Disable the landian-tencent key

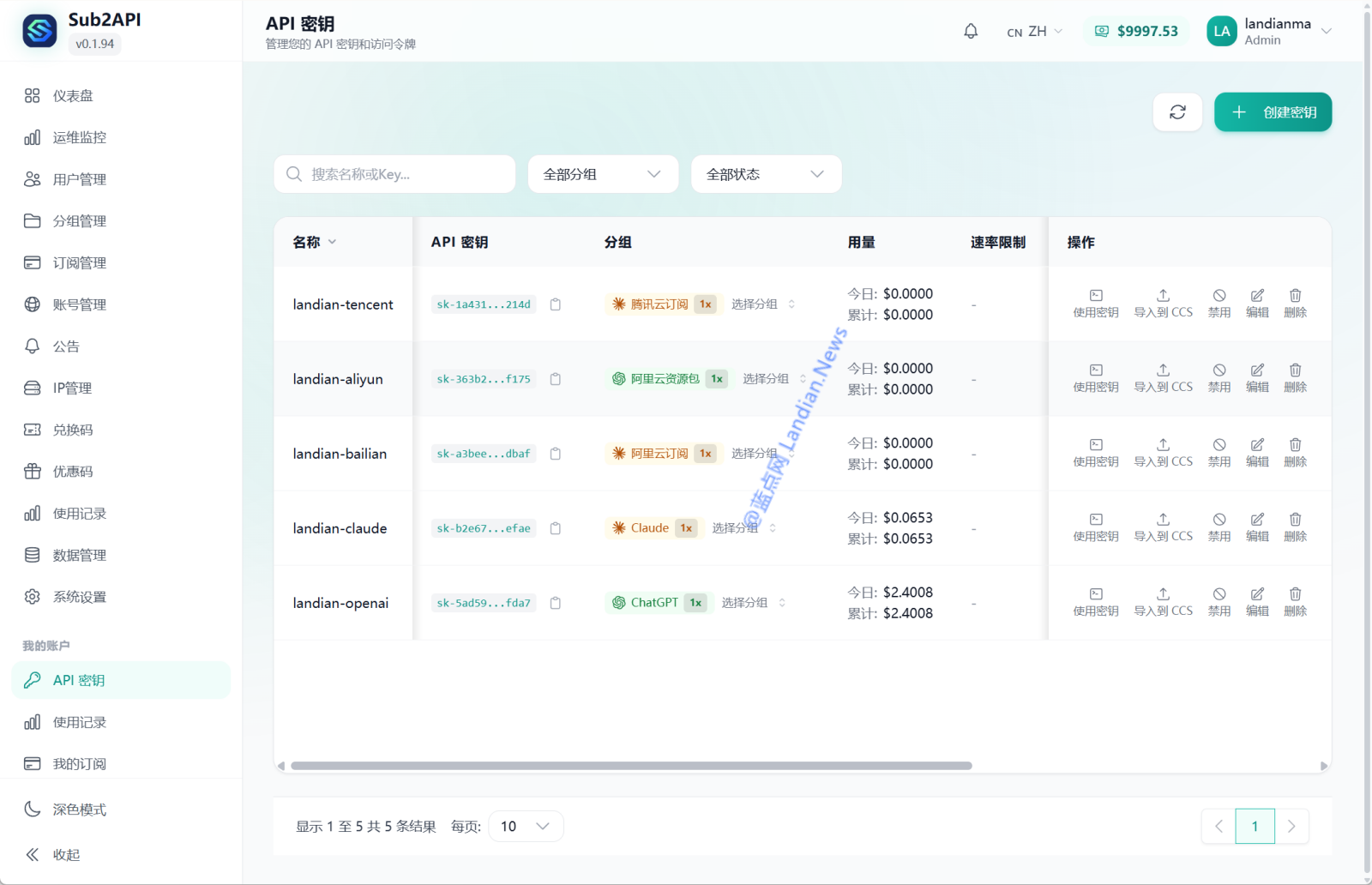coord(1219,304)
